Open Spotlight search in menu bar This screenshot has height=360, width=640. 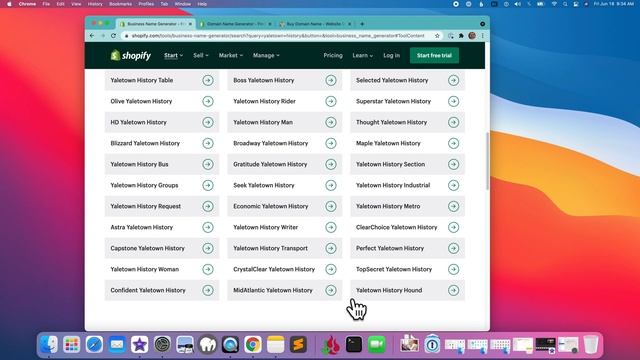565,4
